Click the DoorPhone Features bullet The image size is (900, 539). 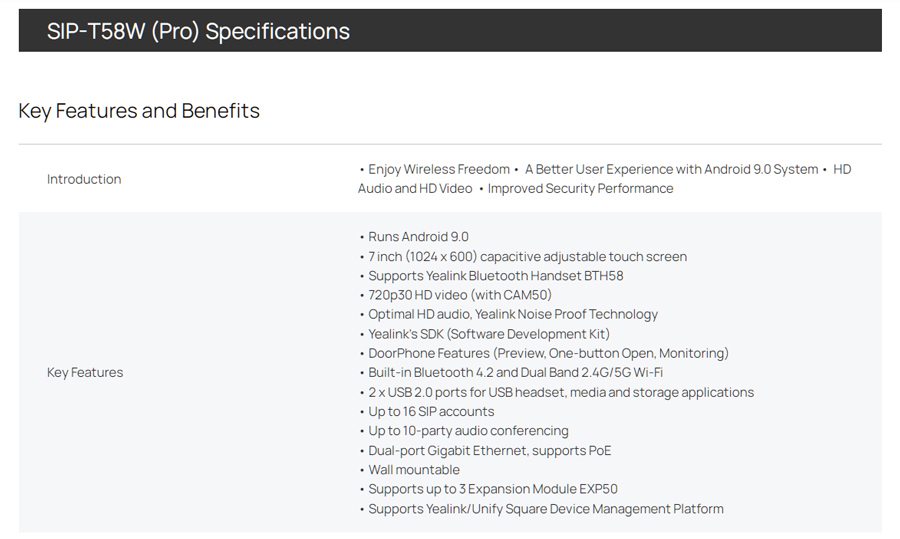coord(548,353)
